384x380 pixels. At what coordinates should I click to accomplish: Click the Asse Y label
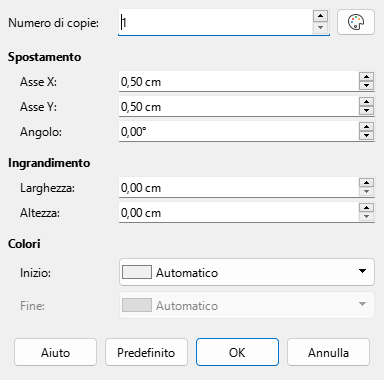[38, 107]
